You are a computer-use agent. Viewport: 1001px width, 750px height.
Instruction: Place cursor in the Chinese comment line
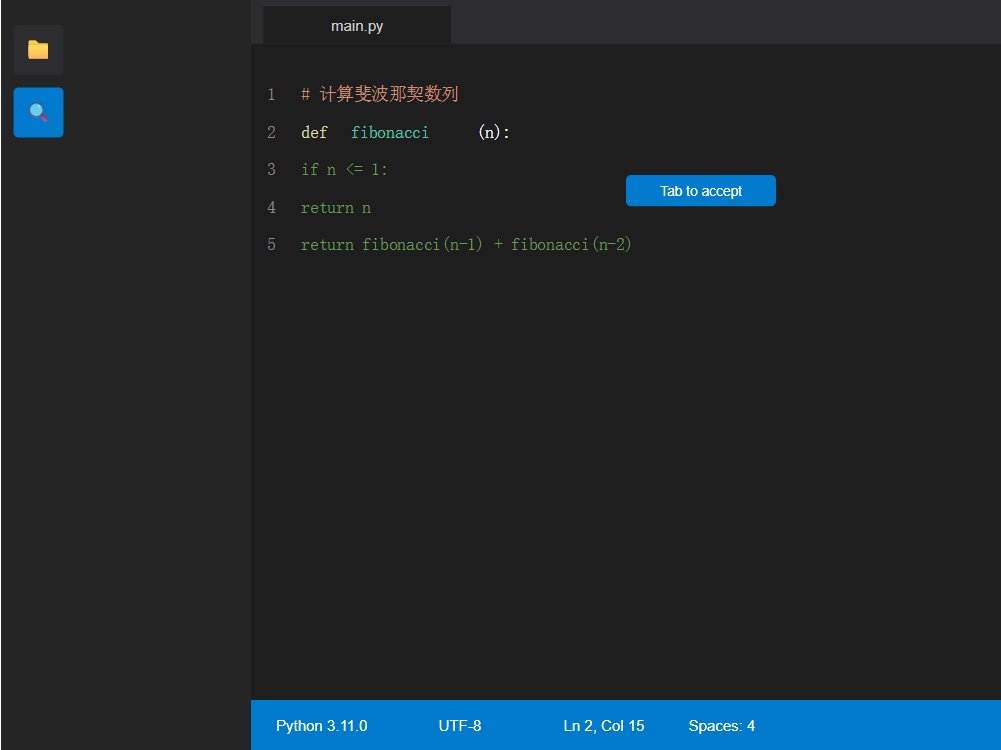pyautogui.click(x=380, y=95)
